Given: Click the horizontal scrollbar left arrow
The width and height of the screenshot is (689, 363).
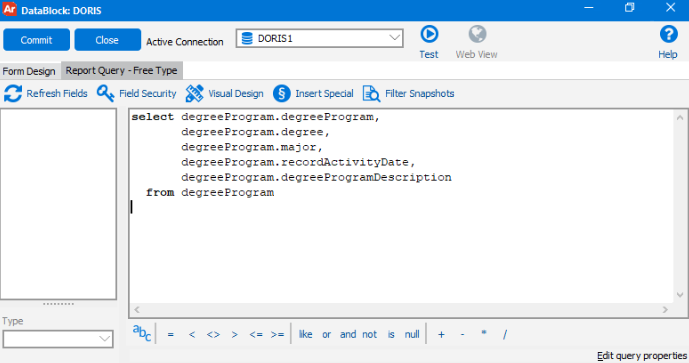Looking at the screenshot, I should click(x=137, y=310).
